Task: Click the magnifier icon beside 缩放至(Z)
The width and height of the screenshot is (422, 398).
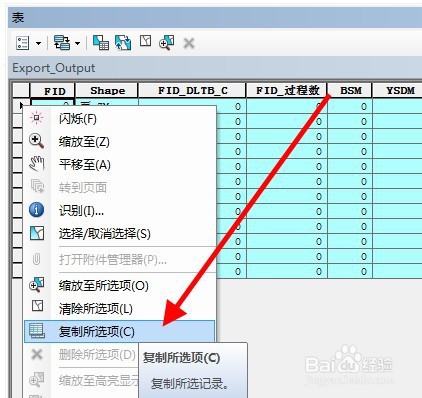Action: point(37,141)
